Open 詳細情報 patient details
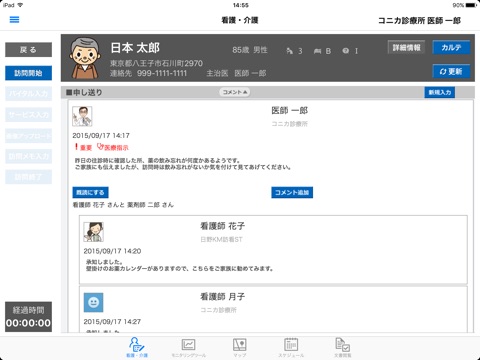The image size is (480, 360). pyautogui.click(x=406, y=47)
